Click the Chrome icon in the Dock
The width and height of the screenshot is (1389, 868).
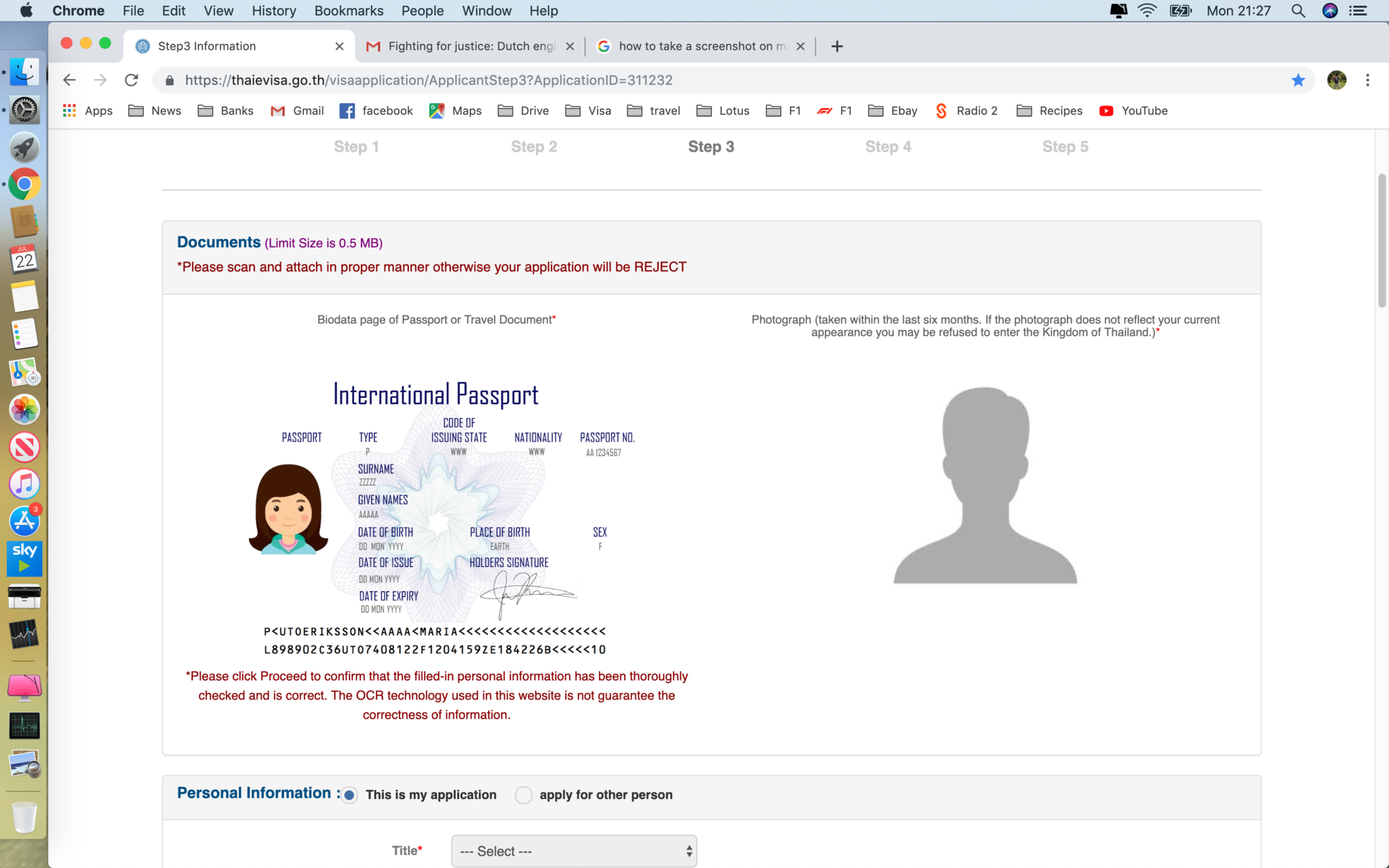(24, 184)
